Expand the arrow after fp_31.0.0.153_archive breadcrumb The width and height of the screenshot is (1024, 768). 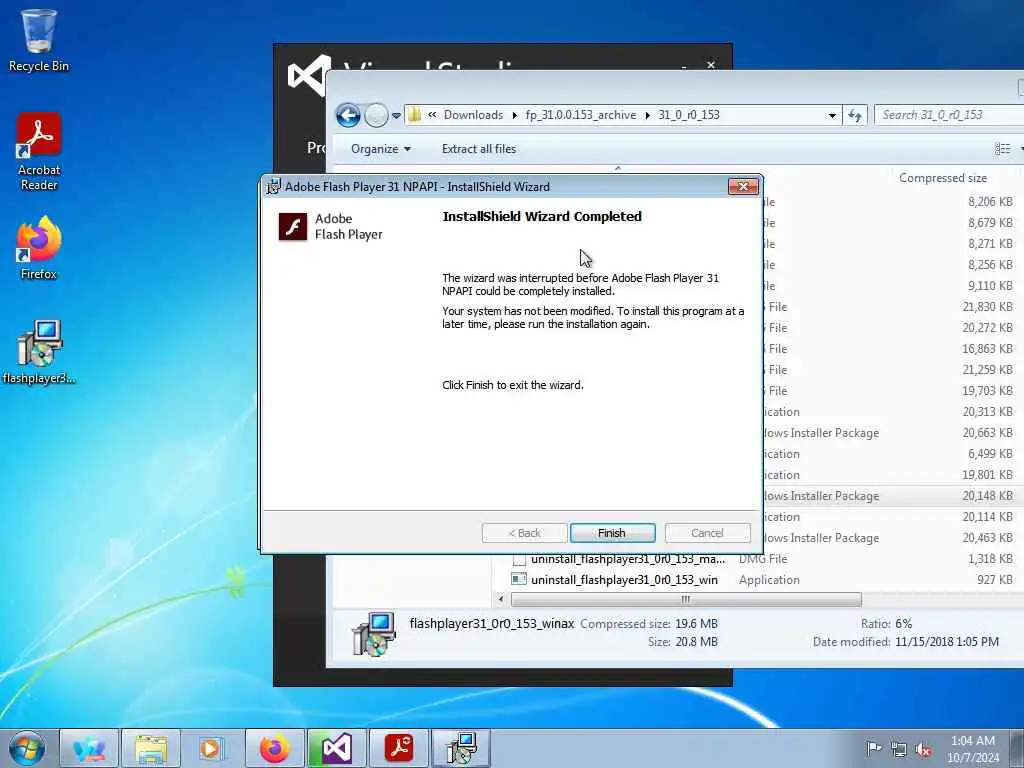[647, 116]
